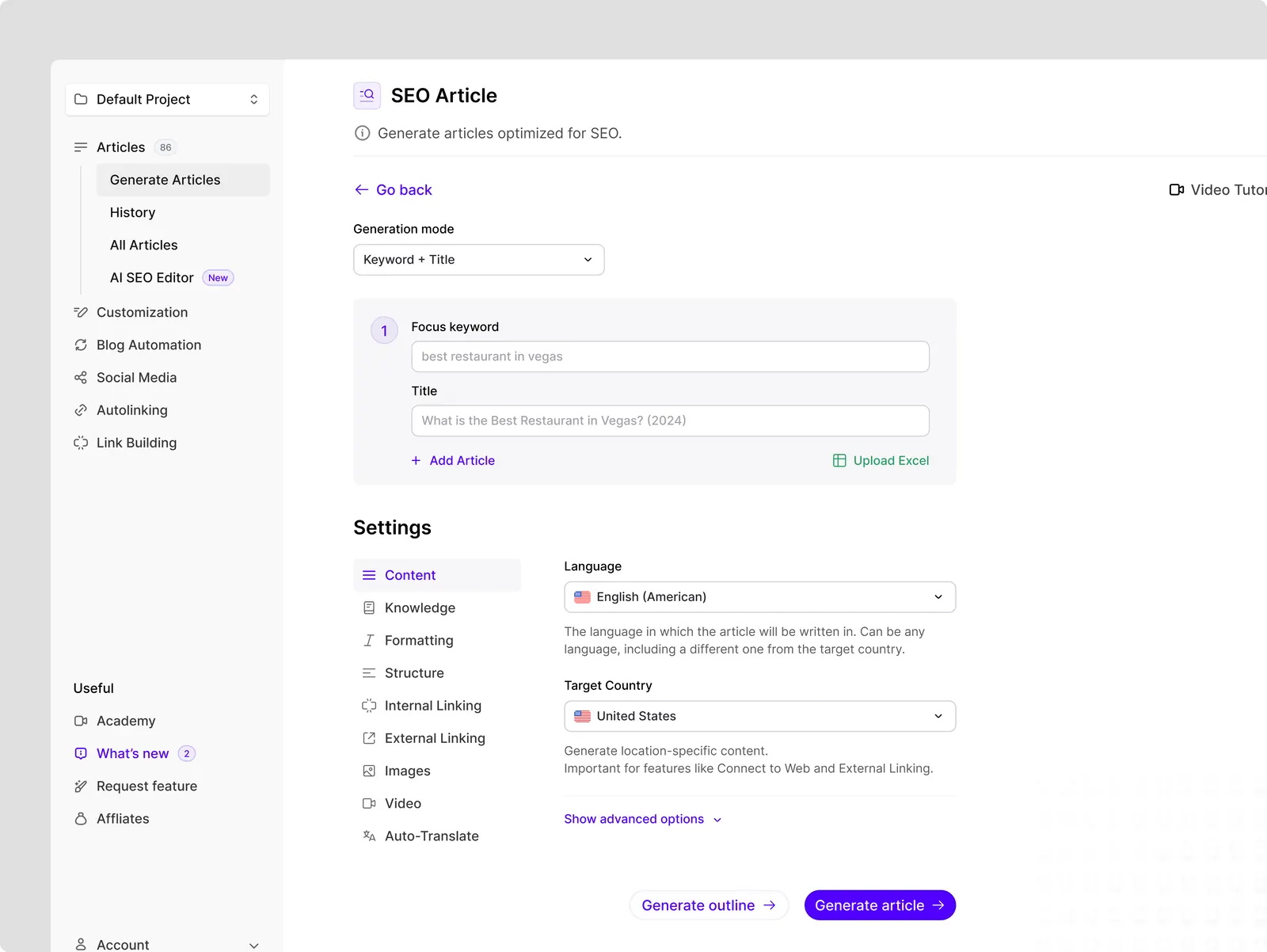Switch to the Content settings tab
The image size is (1267, 952).
coord(437,575)
